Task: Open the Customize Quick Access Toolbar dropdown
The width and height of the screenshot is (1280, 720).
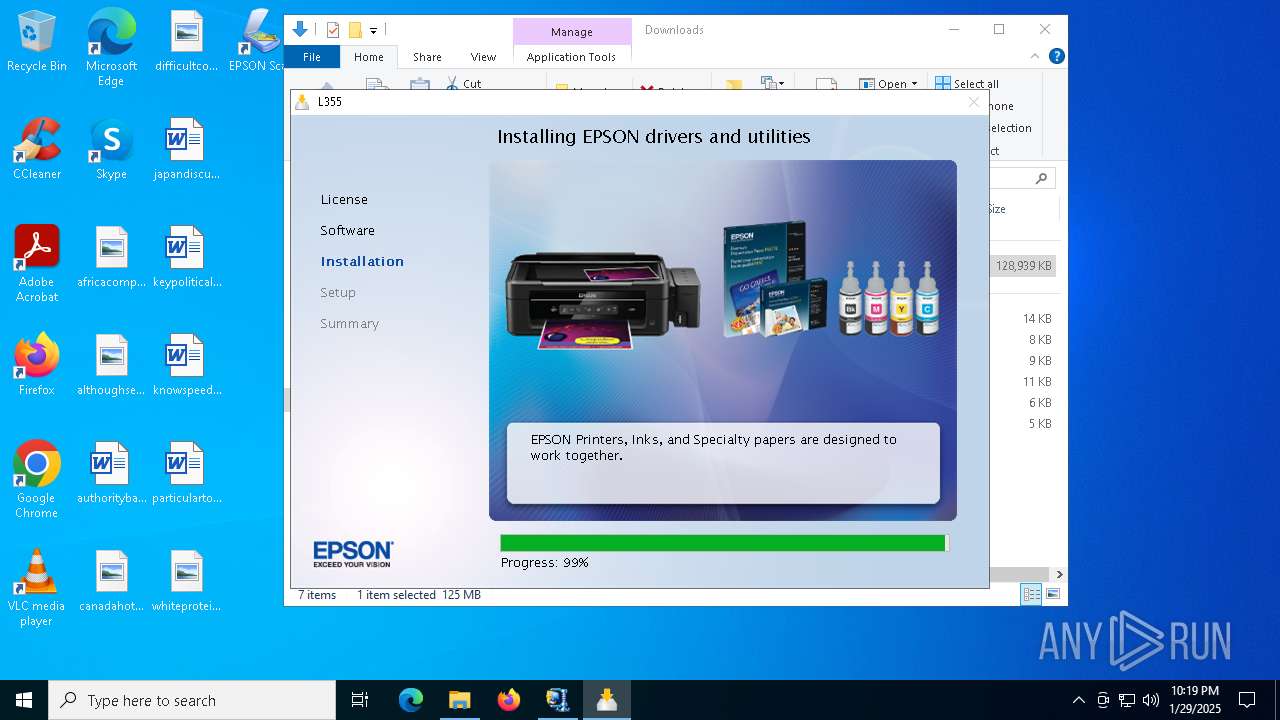Action: (x=373, y=31)
